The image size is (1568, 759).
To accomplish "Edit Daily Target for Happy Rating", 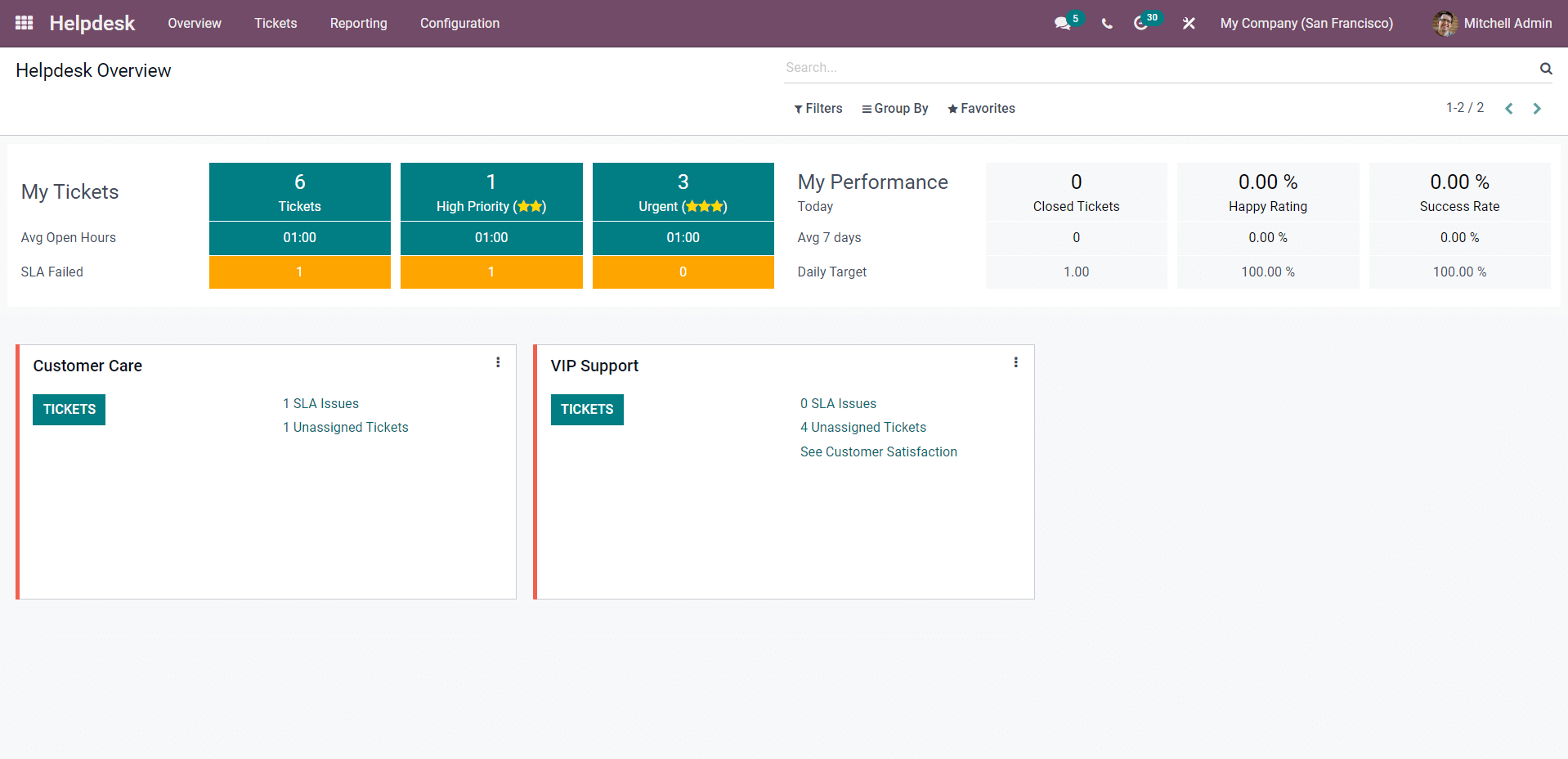I will pos(1268,272).
